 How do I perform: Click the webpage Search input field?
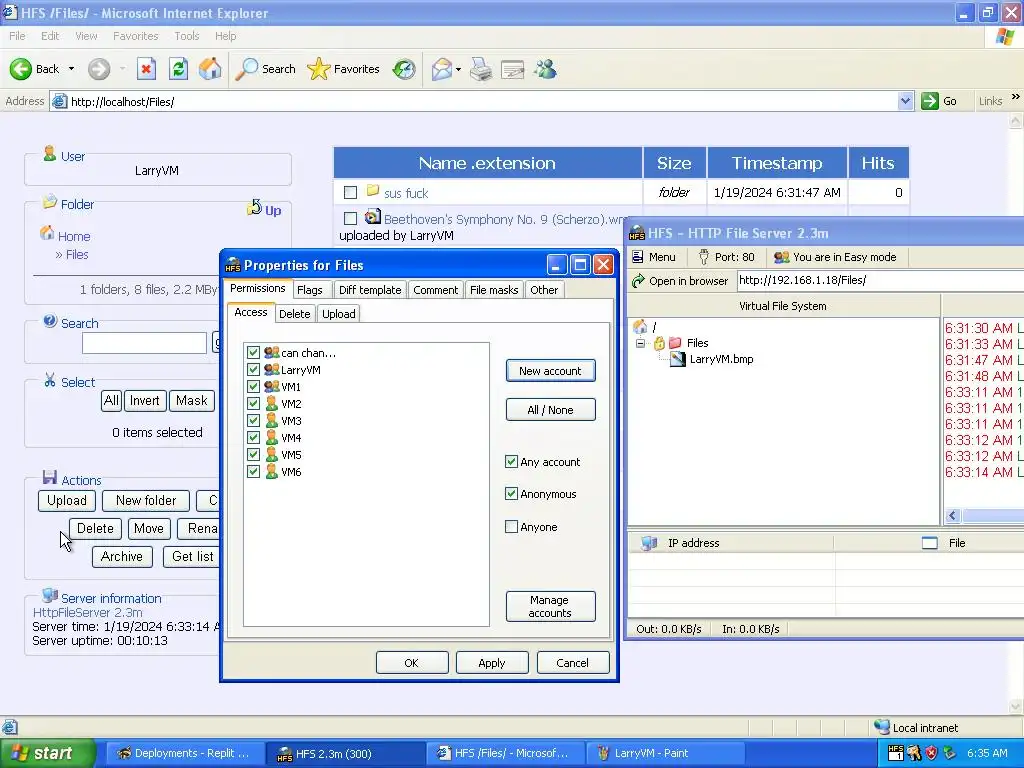coord(144,343)
